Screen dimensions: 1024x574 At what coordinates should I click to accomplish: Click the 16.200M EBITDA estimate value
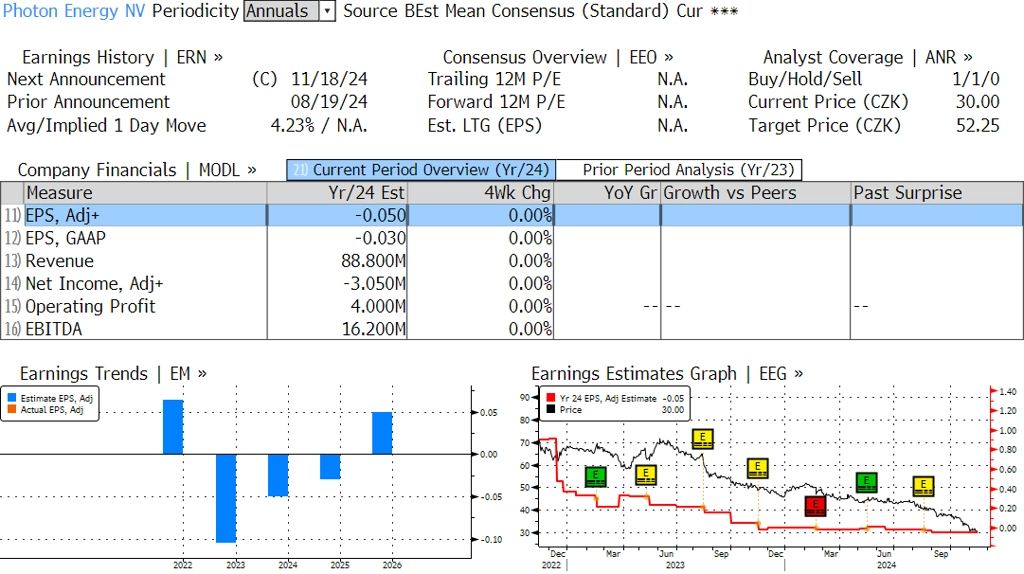coord(374,329)
